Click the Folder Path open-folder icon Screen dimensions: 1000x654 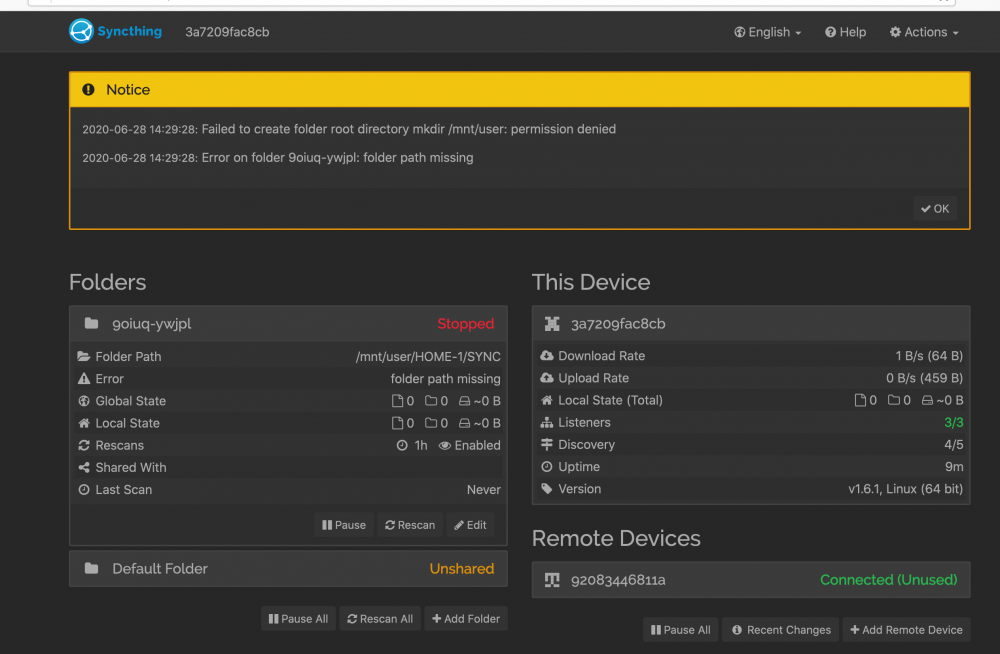(x=84, y=356)
